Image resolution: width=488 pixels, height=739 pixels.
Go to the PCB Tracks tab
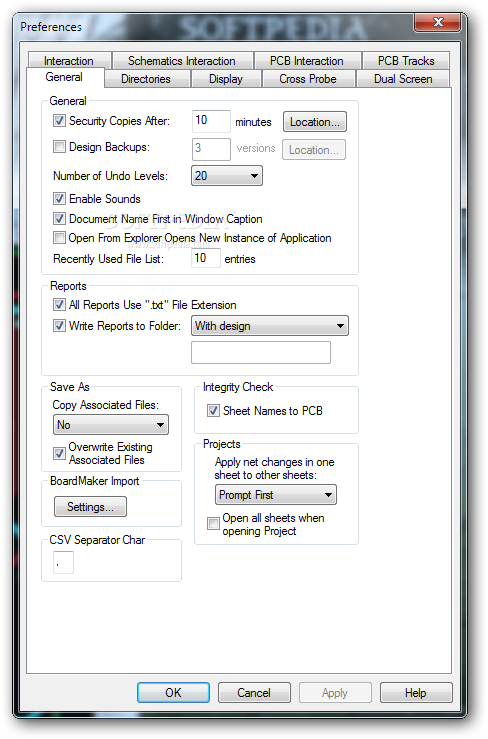pyautogui.click(x=406, y=61)
